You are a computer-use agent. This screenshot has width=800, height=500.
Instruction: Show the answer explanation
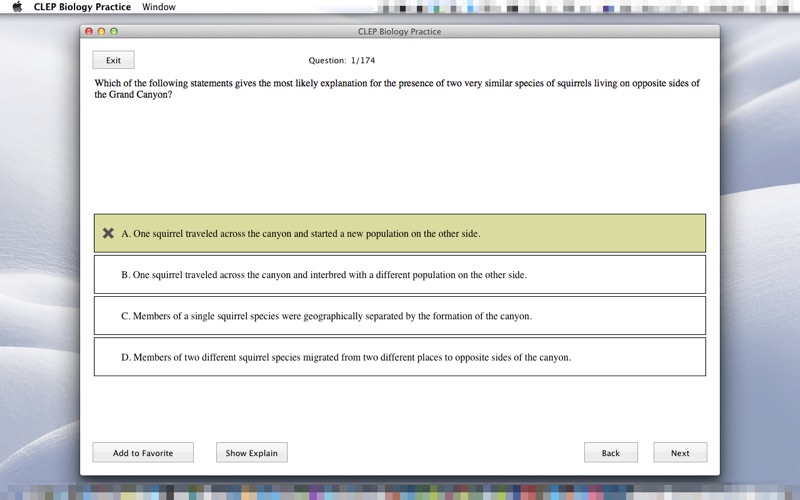[x=252, y=453]
